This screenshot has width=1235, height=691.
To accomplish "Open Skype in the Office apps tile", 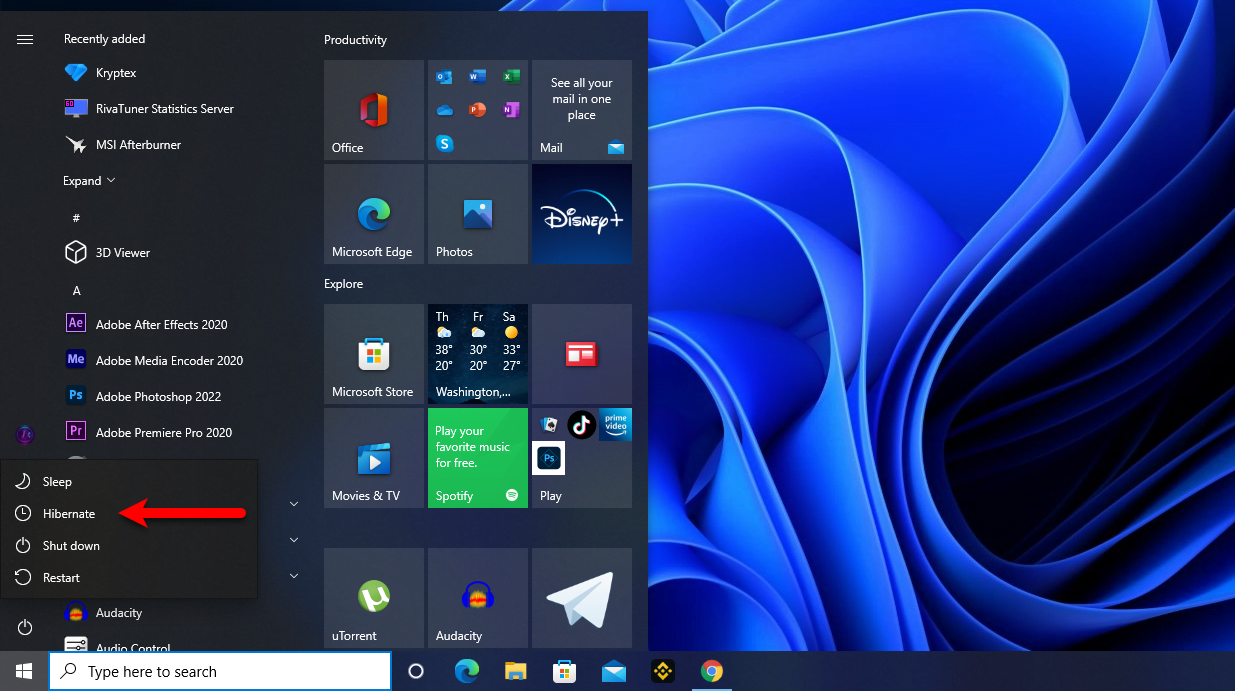I will coord(445,143).
